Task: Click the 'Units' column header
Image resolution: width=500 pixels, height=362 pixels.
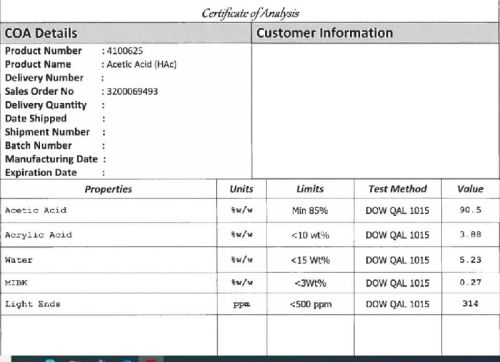Action: coord(242,189)
